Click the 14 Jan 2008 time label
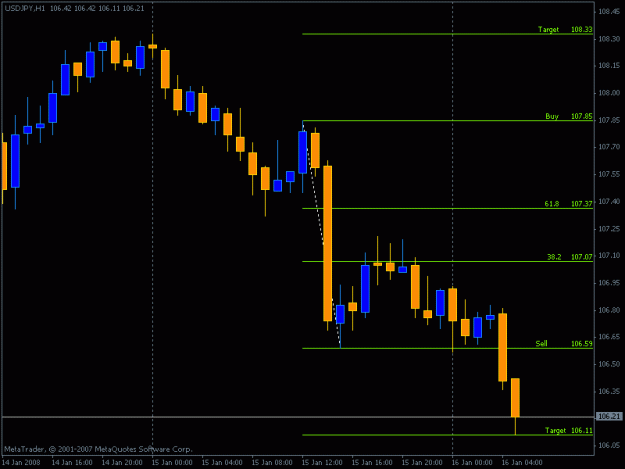Image resolution: width=625 pixels, height=469 pixels. pos(22,463)
